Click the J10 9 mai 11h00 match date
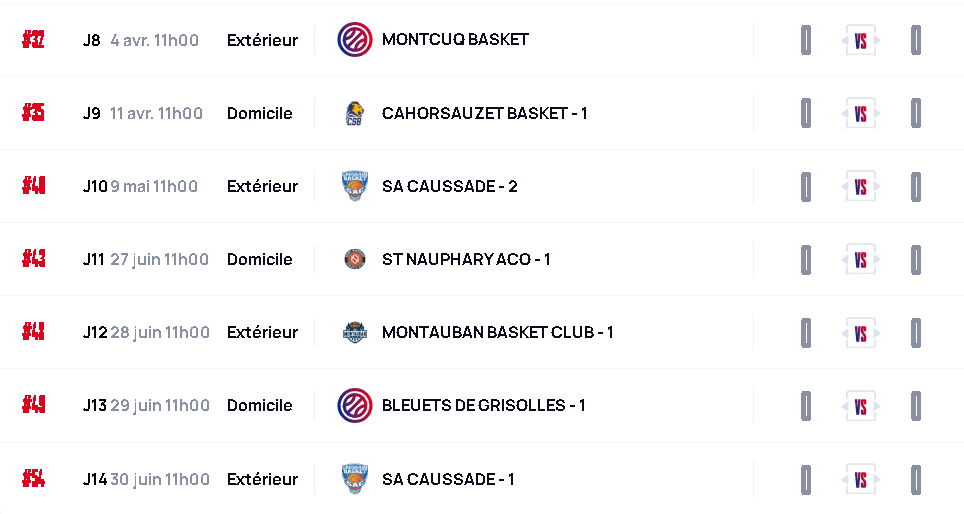Viewport: 964px width, 514px height. (140, 186)
